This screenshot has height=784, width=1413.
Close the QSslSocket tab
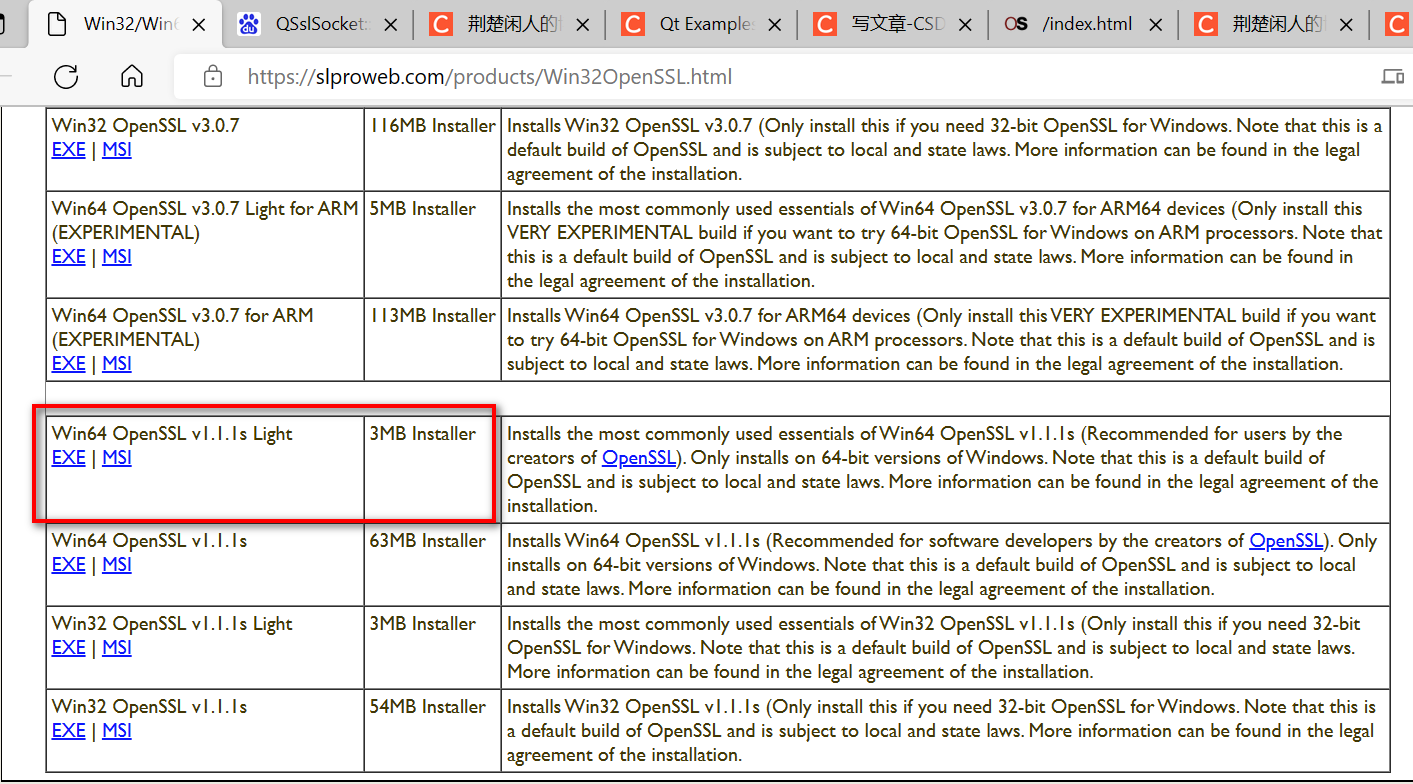(391, 24)
